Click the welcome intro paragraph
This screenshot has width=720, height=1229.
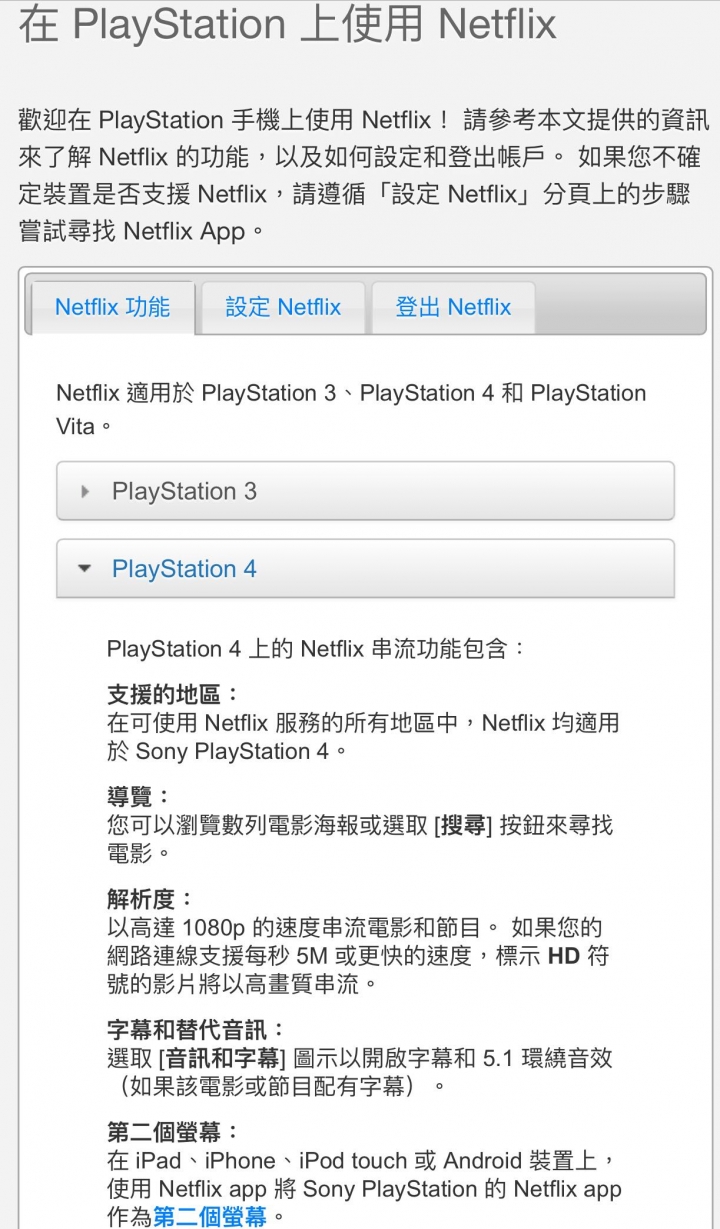tap(360, 176)
